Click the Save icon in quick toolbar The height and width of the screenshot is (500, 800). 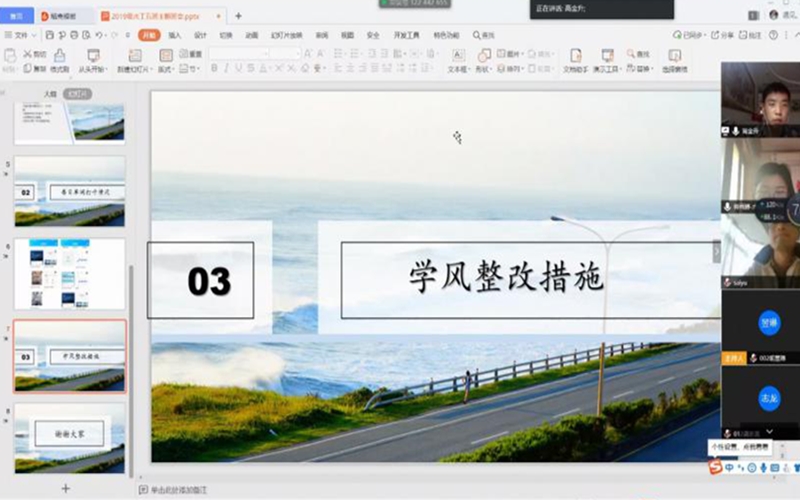pos(49,35)
